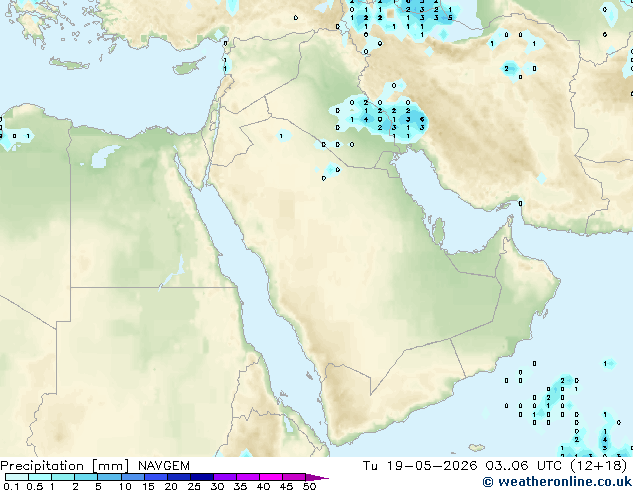This screenshot has width=634, height=490.
Task: Click the Cyprus island on the map
Action: [188, 67]
